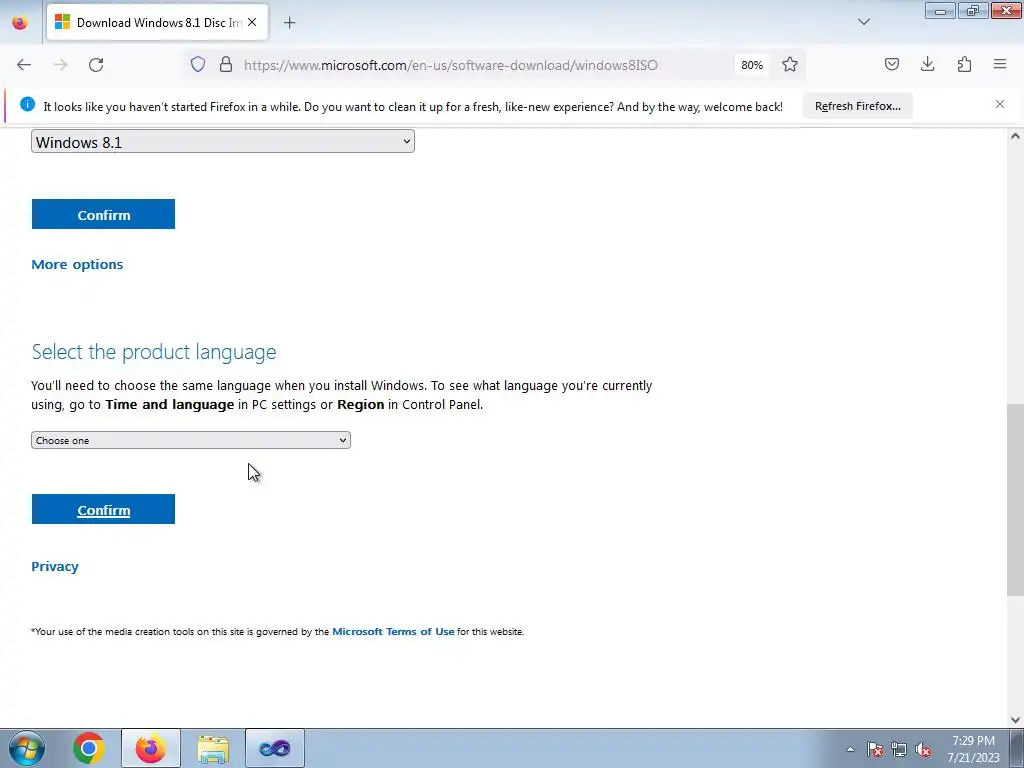Screen dimensions: 1024x768
Task: Save the page to Pocket
Action: pos(891,65)
